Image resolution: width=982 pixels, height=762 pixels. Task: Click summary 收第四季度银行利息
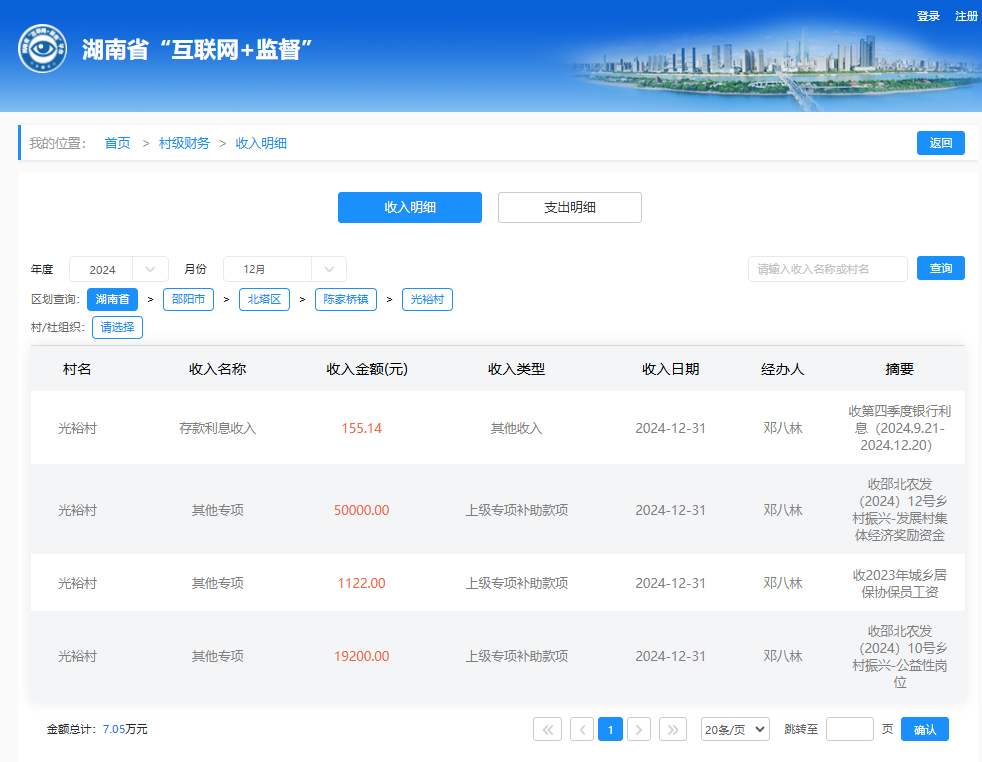[x=899, y=428]
